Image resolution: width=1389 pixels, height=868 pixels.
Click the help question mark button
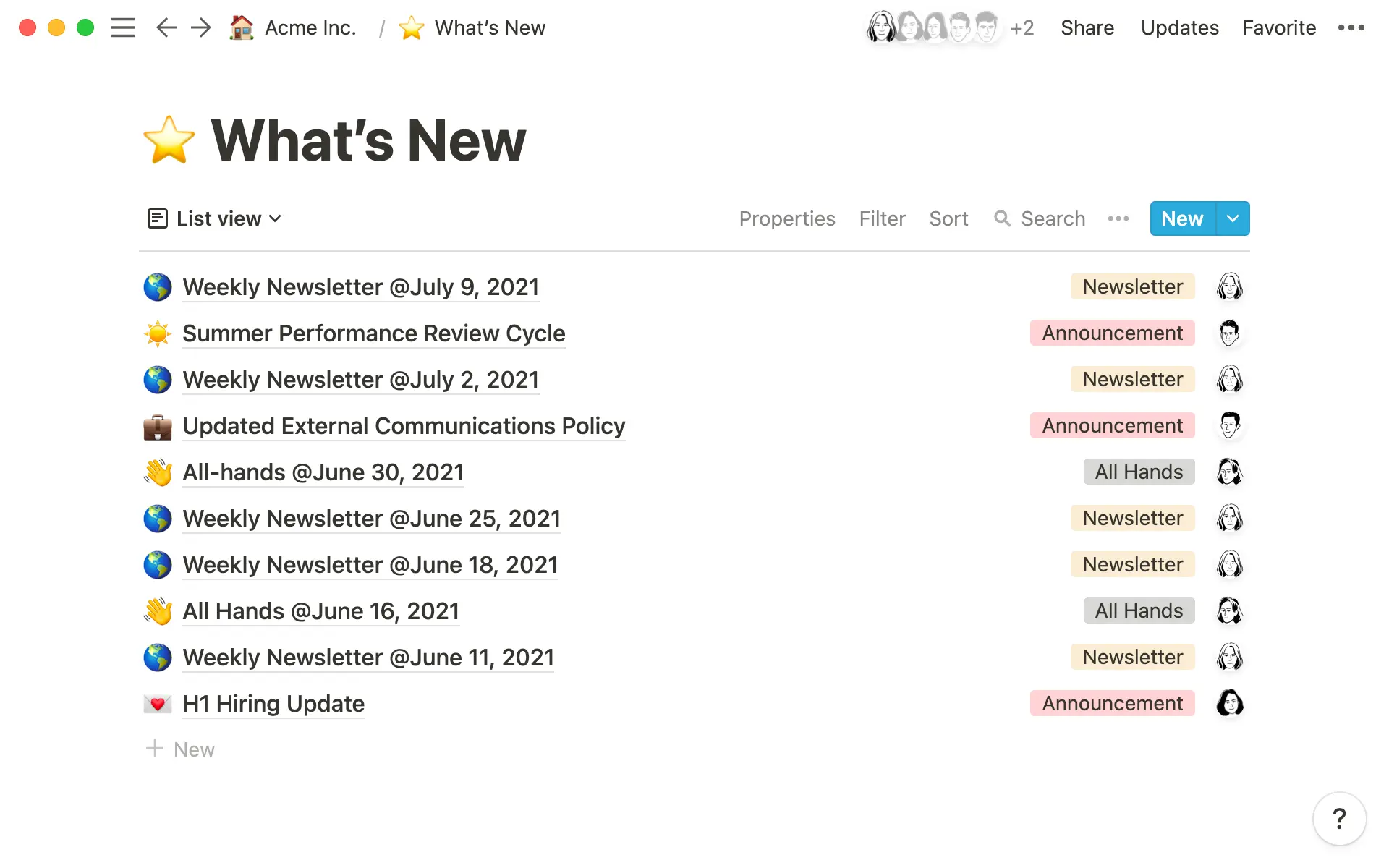point(1341,819)
